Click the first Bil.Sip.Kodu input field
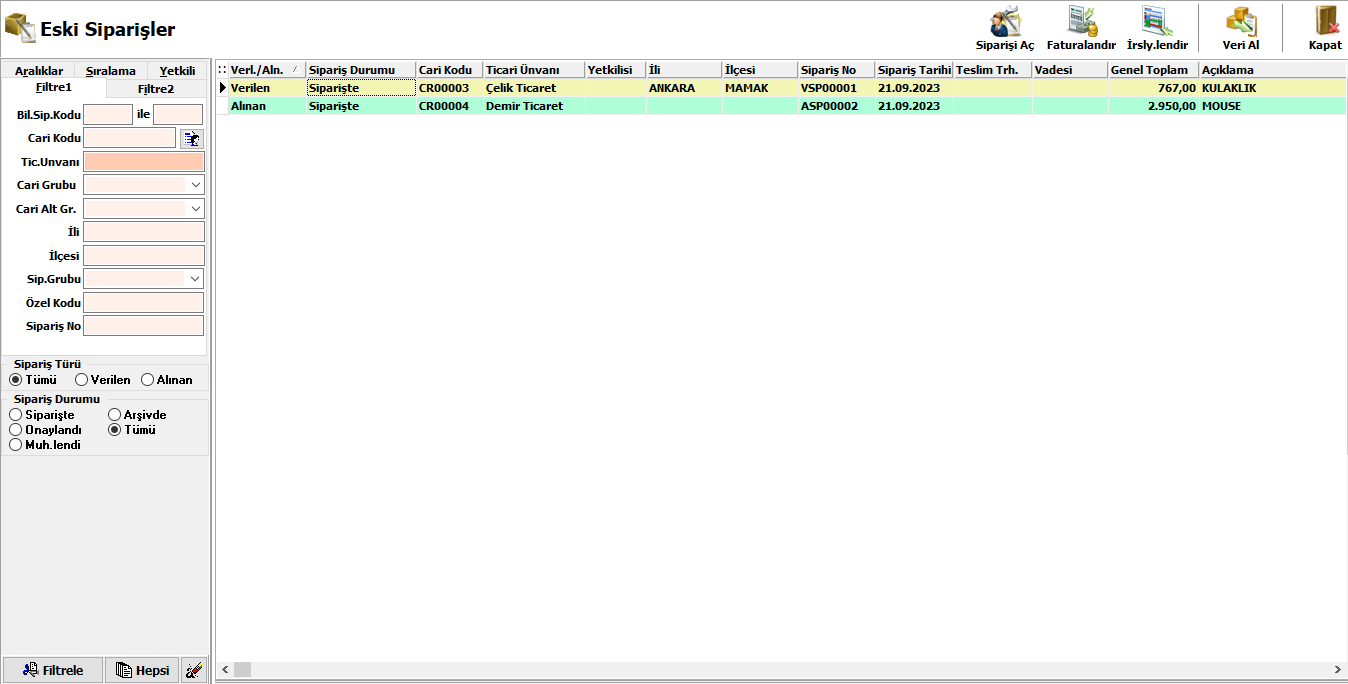1348x684 pixels. [x=108, y=115]
